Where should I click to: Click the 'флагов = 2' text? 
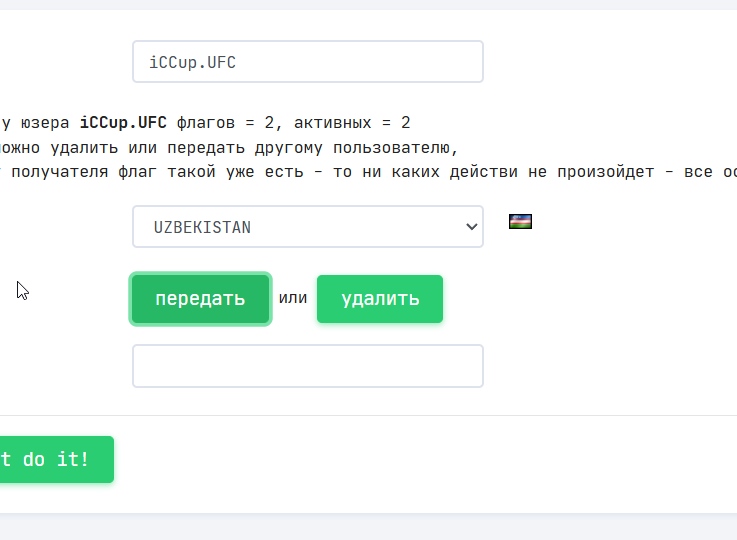pyautogui.click(x=225, y=123)
